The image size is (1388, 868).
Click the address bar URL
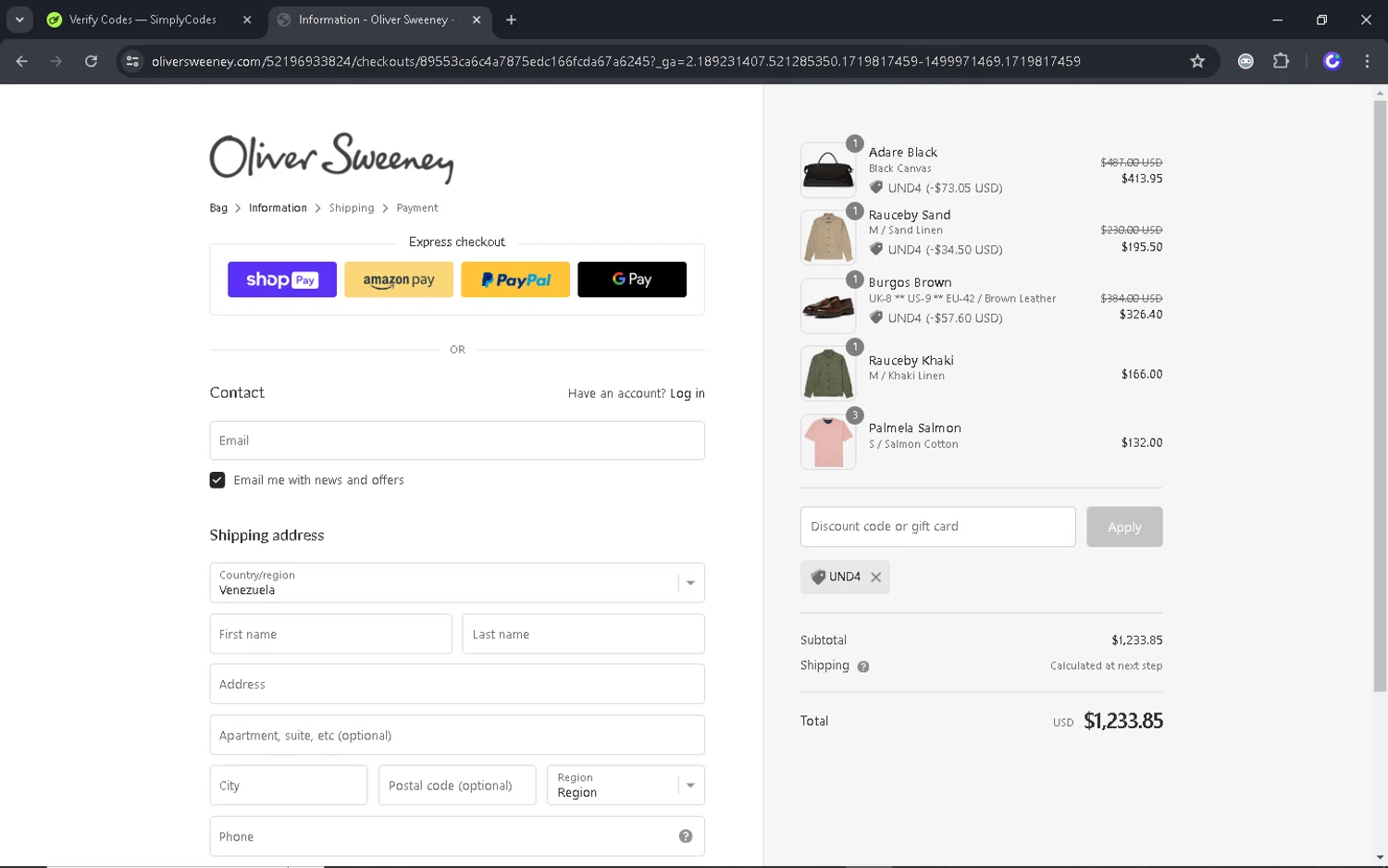click(x=616, y=61)
